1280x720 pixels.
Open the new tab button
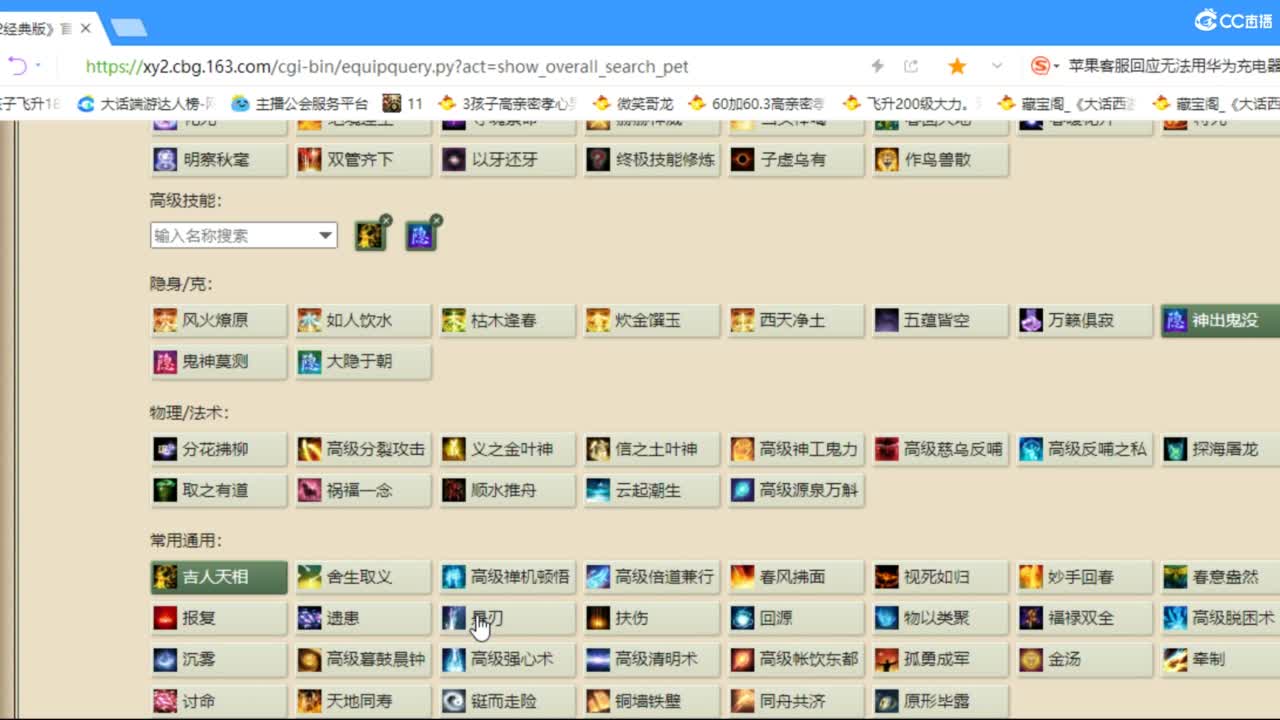click(129, 27)
